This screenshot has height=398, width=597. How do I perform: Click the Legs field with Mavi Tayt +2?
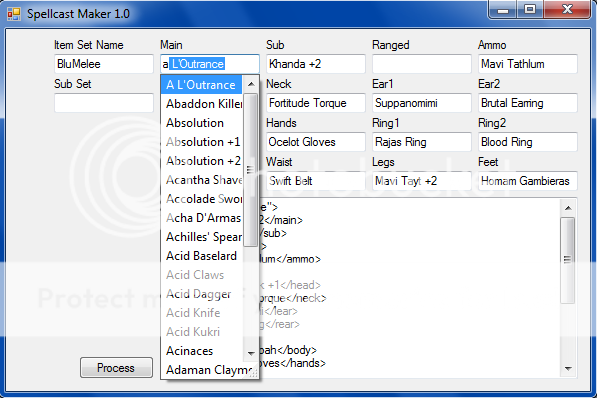(421, 181)
